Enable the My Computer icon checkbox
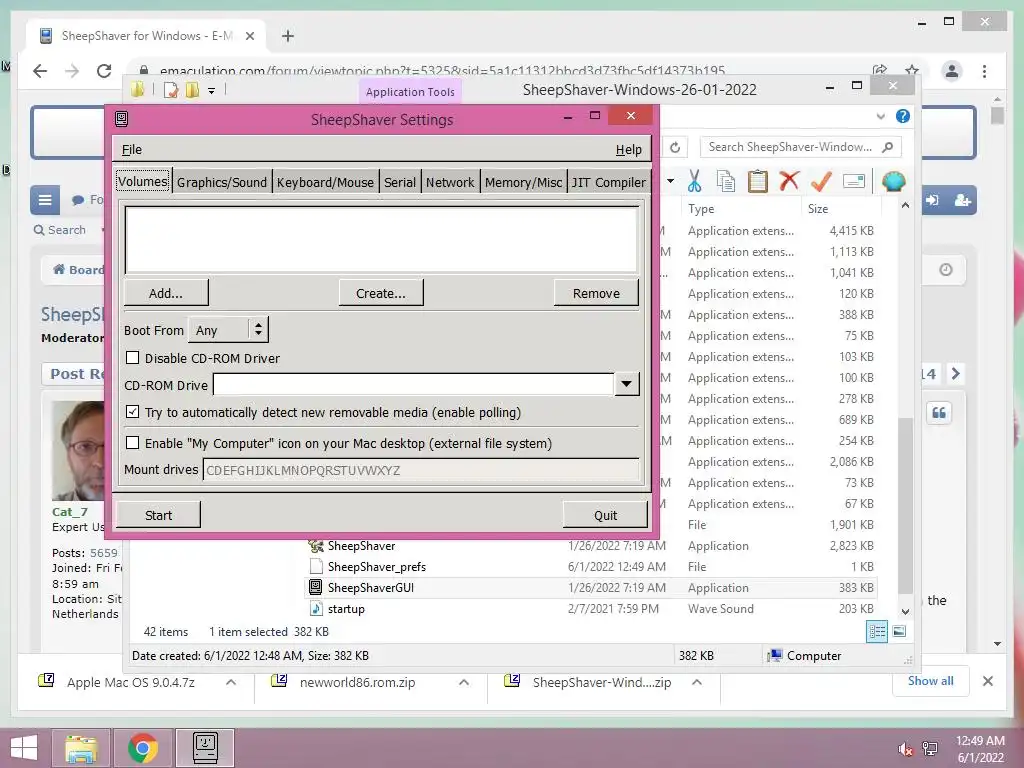 coord(133,443)
